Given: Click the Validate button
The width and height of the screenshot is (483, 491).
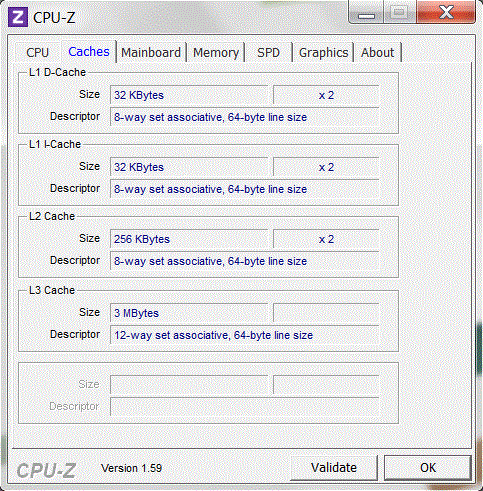Looking at the screenshot, I should [x=334, y=468].
